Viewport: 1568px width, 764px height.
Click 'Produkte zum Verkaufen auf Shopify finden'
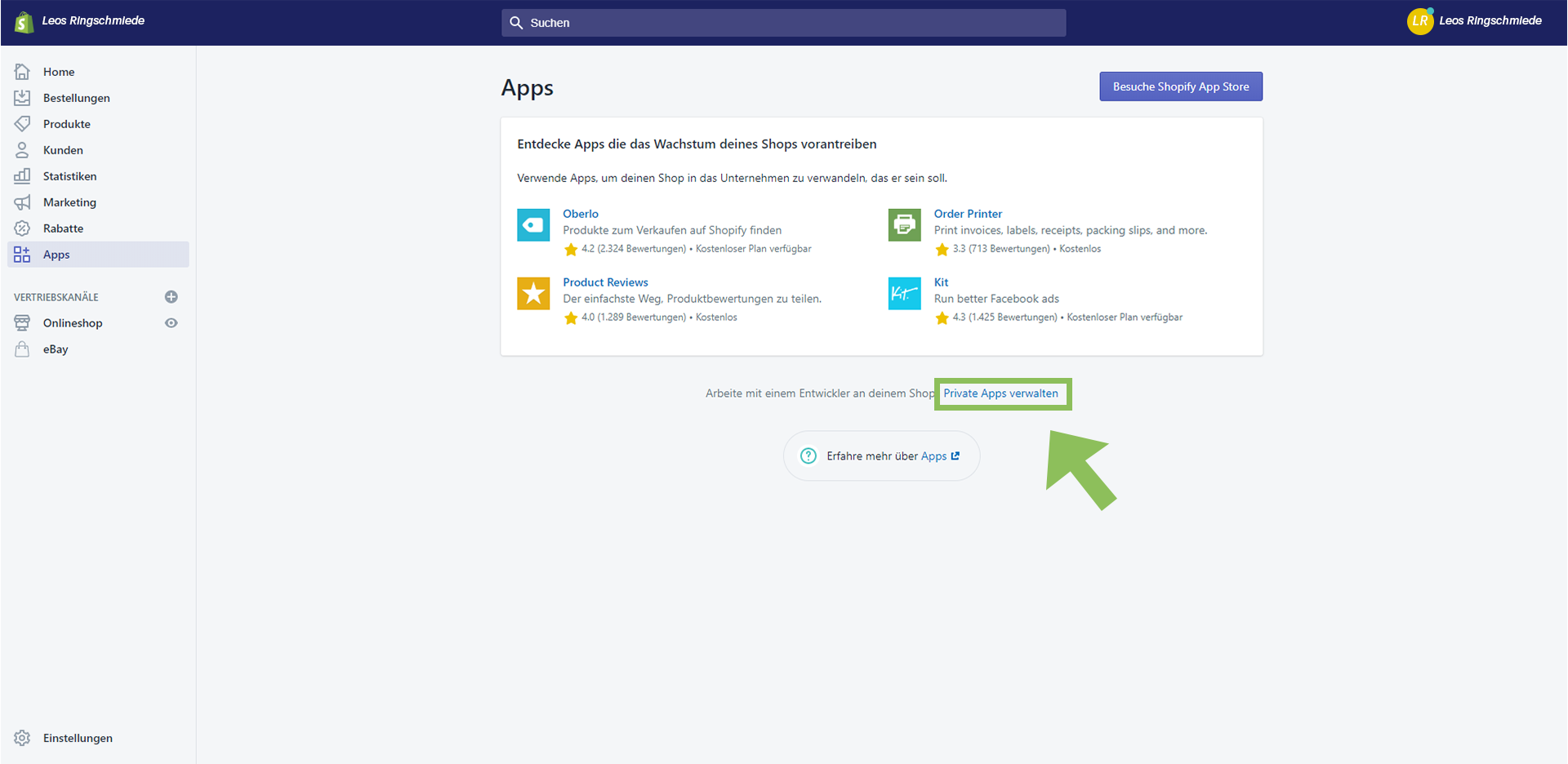(672, 230)
